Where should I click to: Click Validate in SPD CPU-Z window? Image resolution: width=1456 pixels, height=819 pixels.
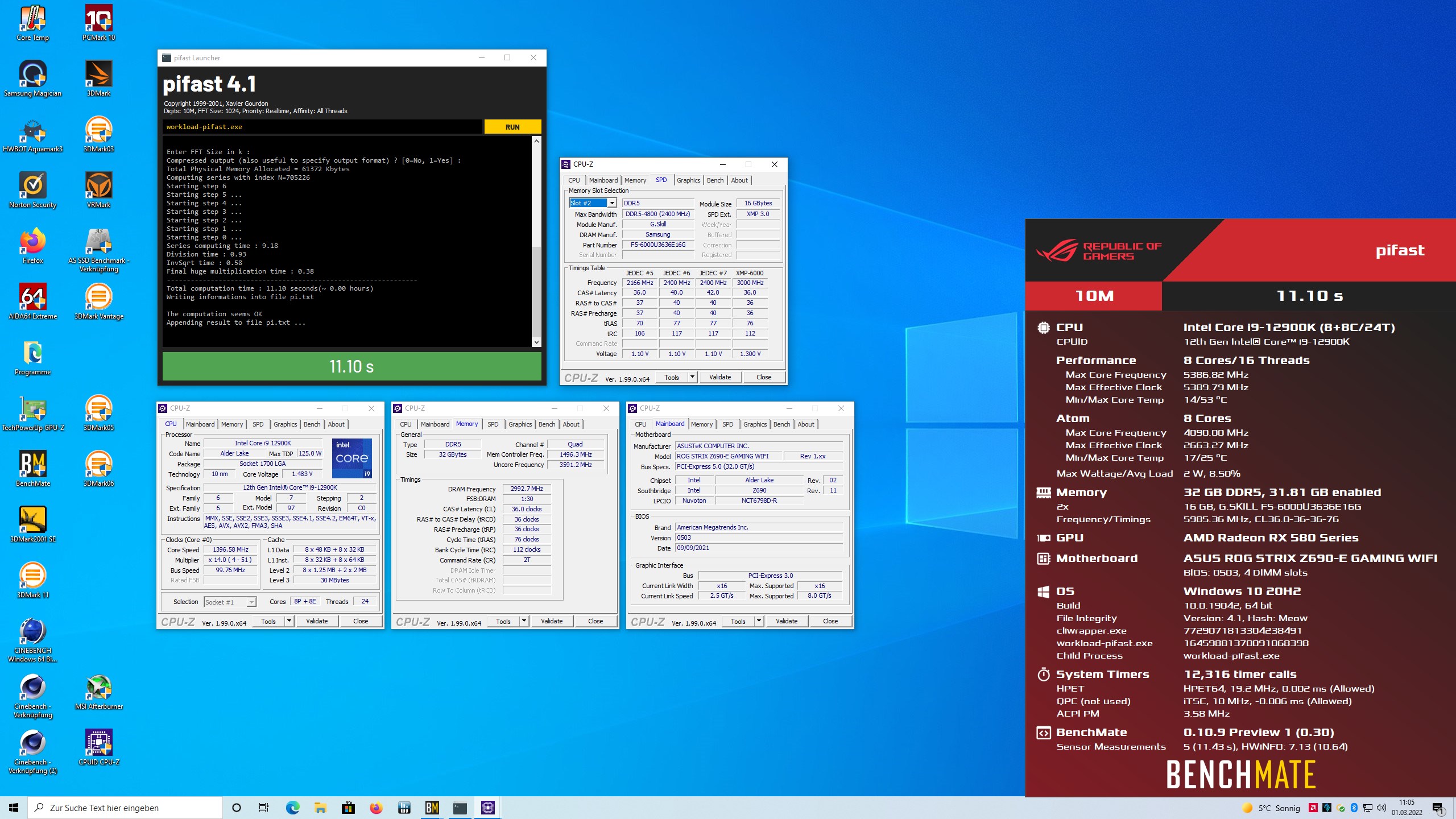click(x=720, y=377)
